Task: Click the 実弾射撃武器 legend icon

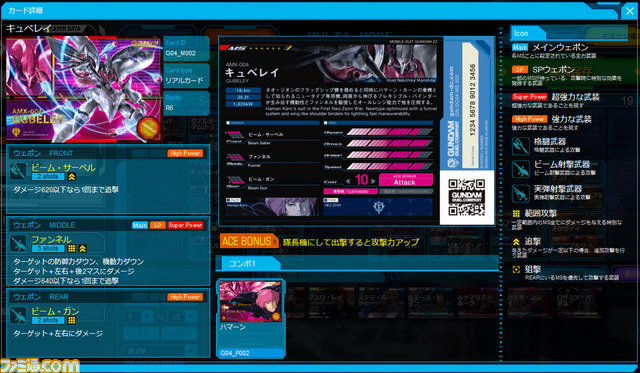Action: pos(521,193)
